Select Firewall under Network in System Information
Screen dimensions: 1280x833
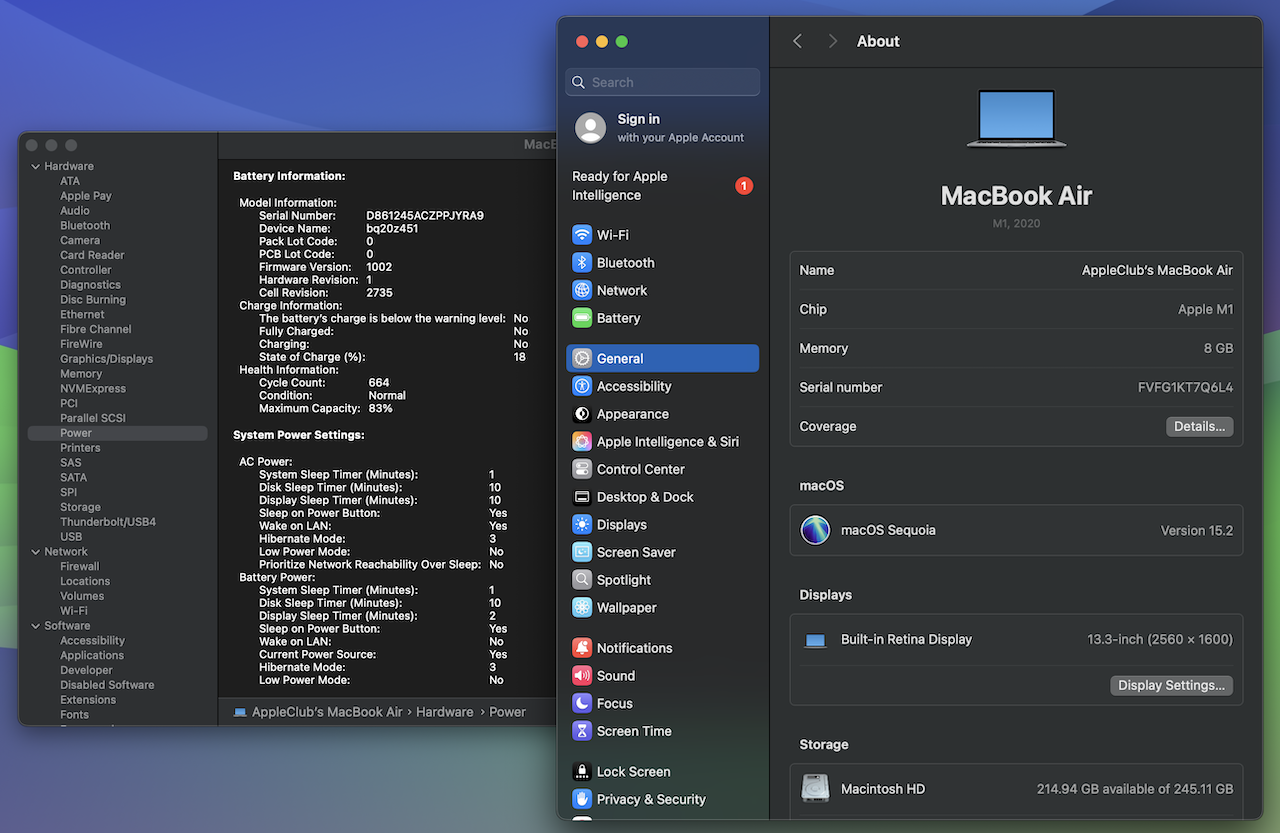(x=80, y=566)
